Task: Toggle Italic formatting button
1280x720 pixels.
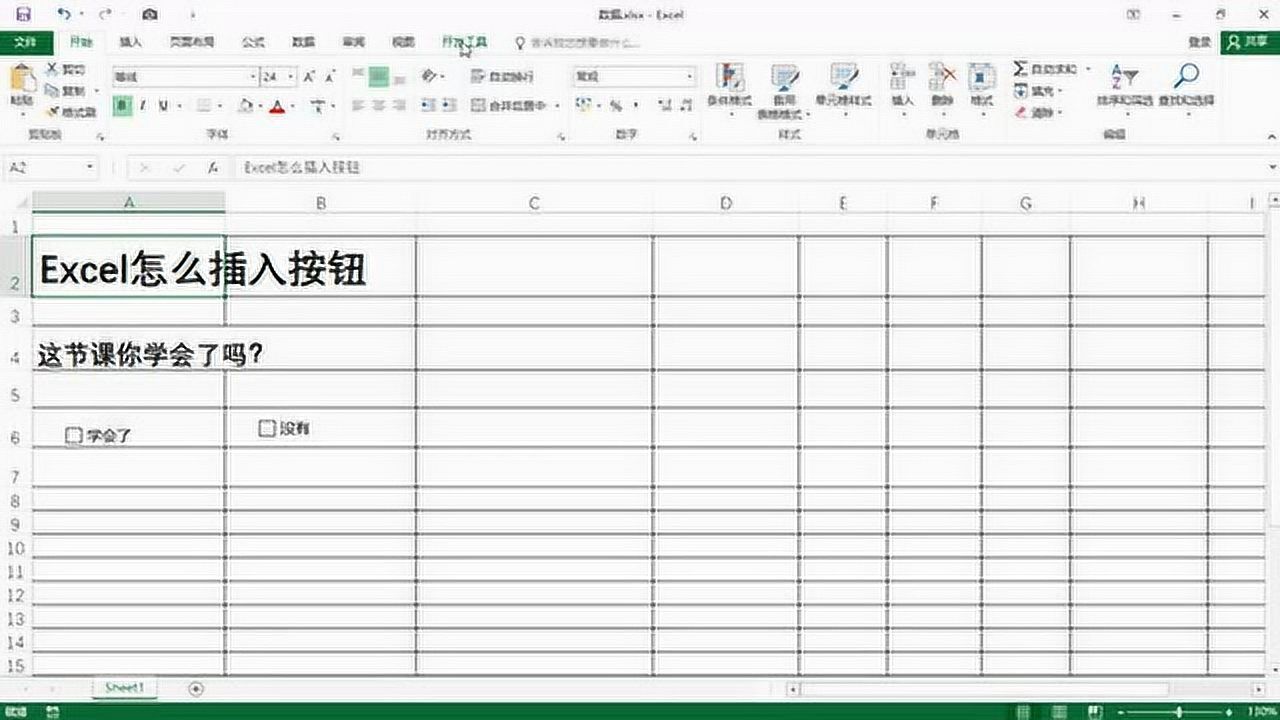Action: coord(143,105)
